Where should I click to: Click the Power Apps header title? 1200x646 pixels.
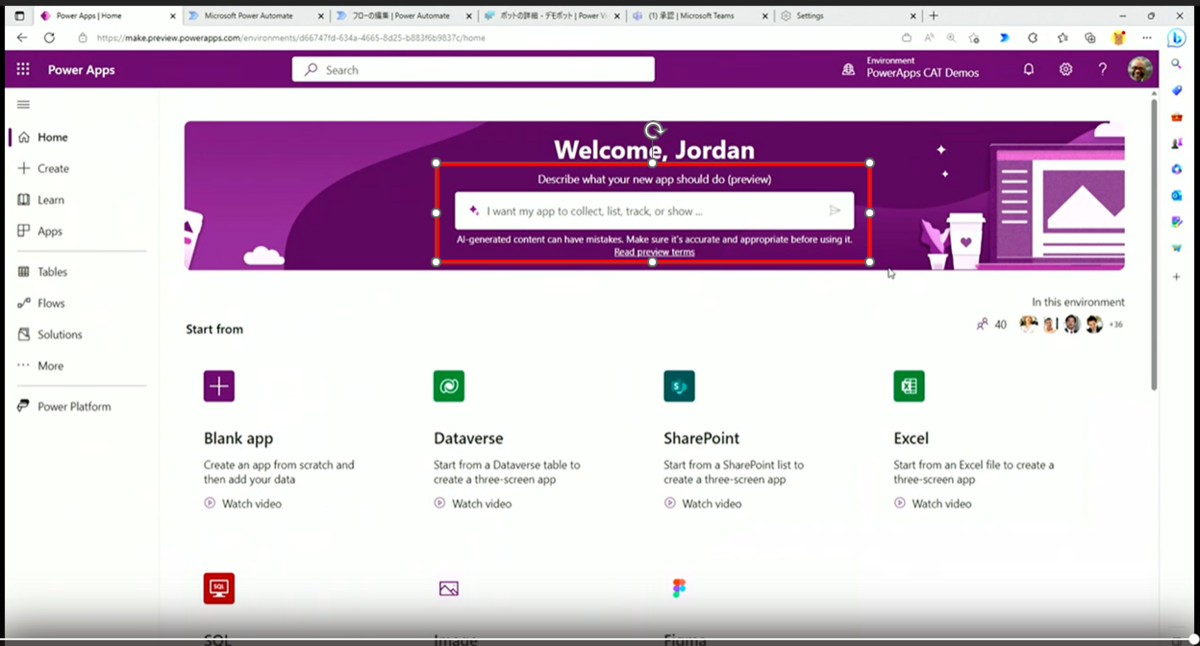click(x=81, y=70)
